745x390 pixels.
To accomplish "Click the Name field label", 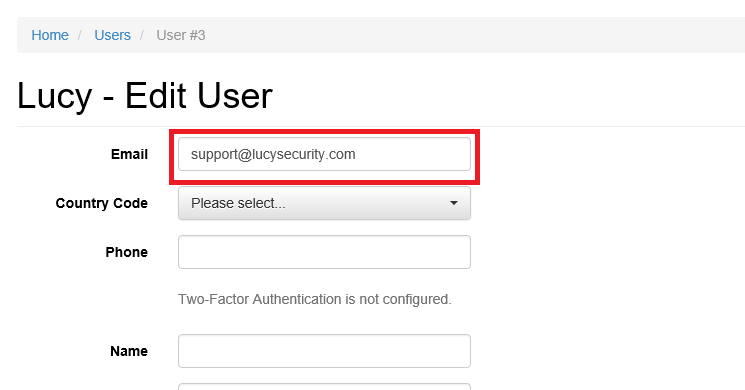I will pyautogui.click(x=129, y=351).
